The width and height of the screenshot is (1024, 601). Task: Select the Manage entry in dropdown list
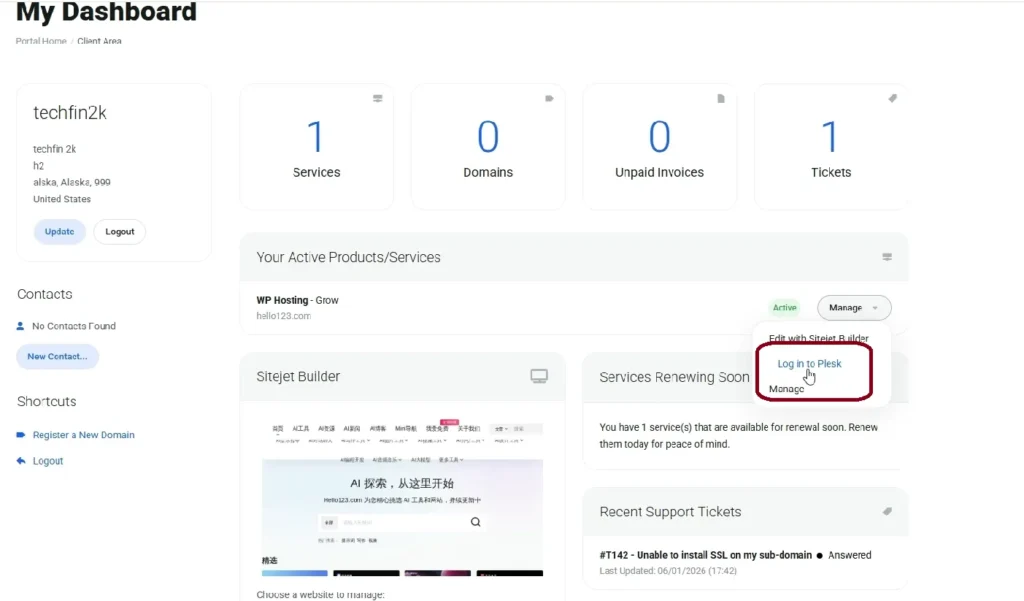(786, 389)
